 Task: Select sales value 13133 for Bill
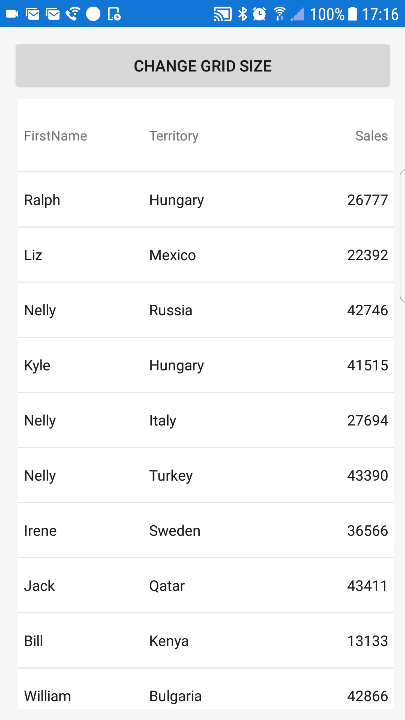click(x=368, y=641)
